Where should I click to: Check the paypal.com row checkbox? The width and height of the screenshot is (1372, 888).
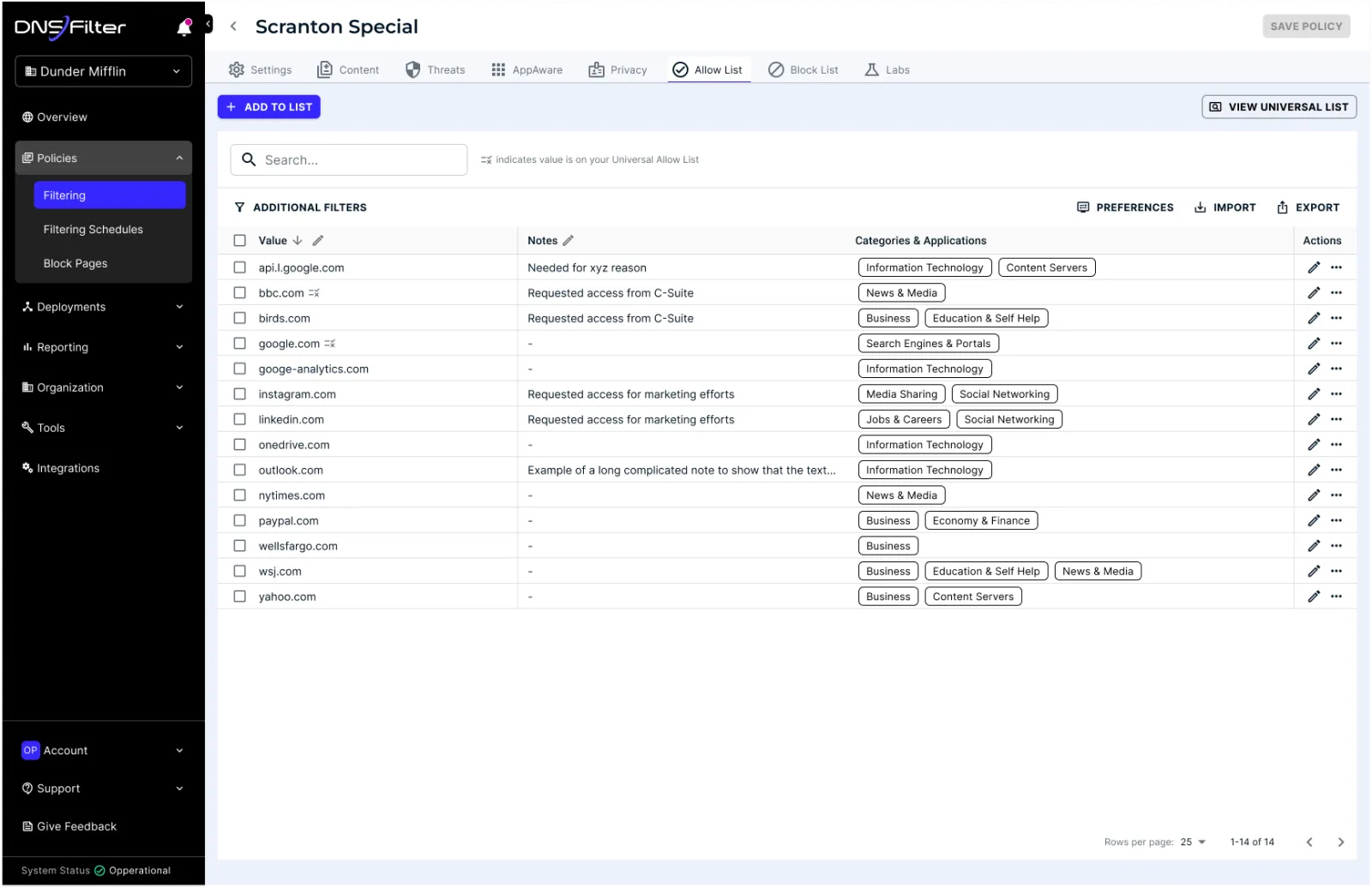point(239,520)
